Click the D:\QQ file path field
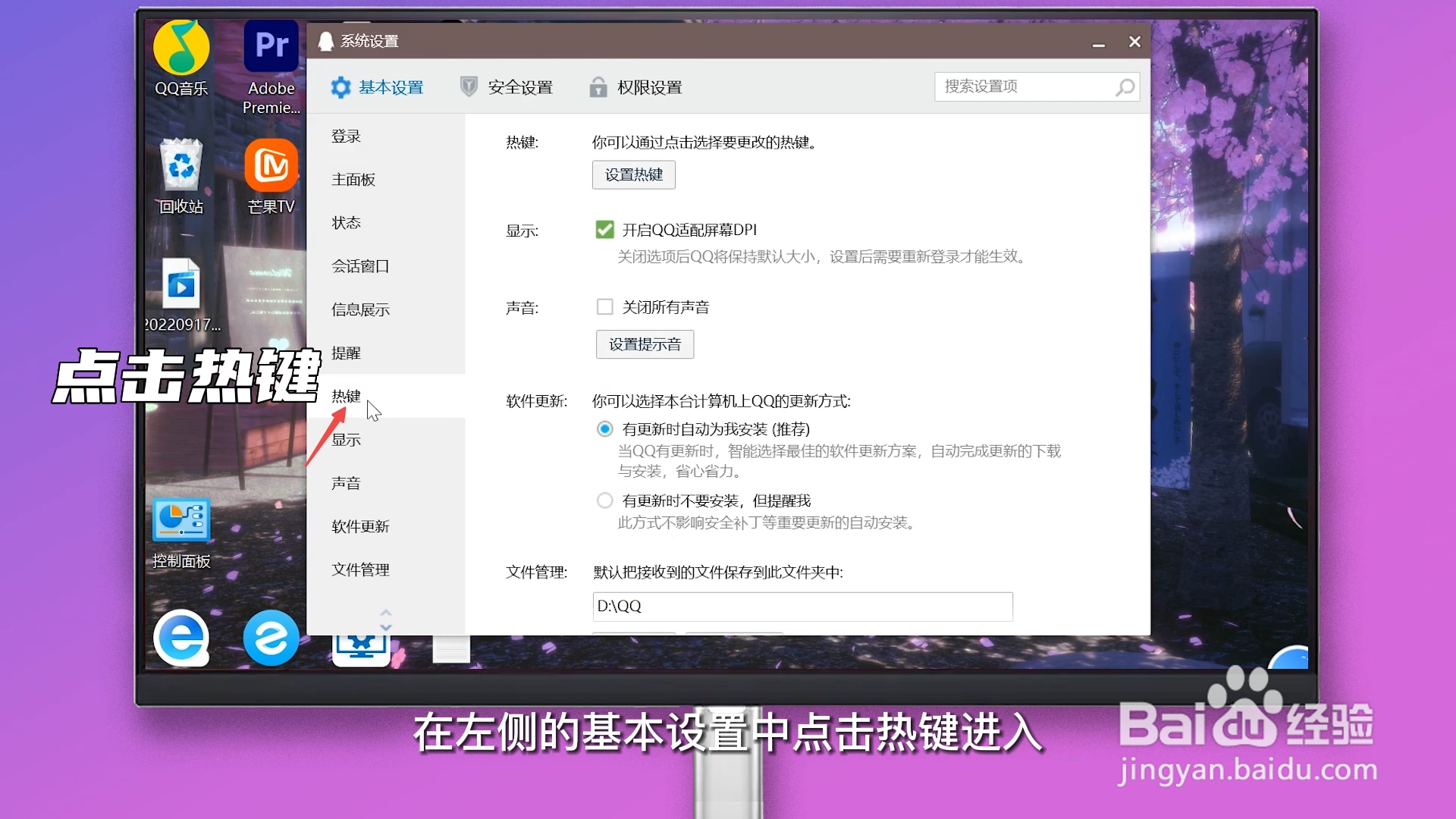Viewport: 1456px width, 819px height. (802, 607)
